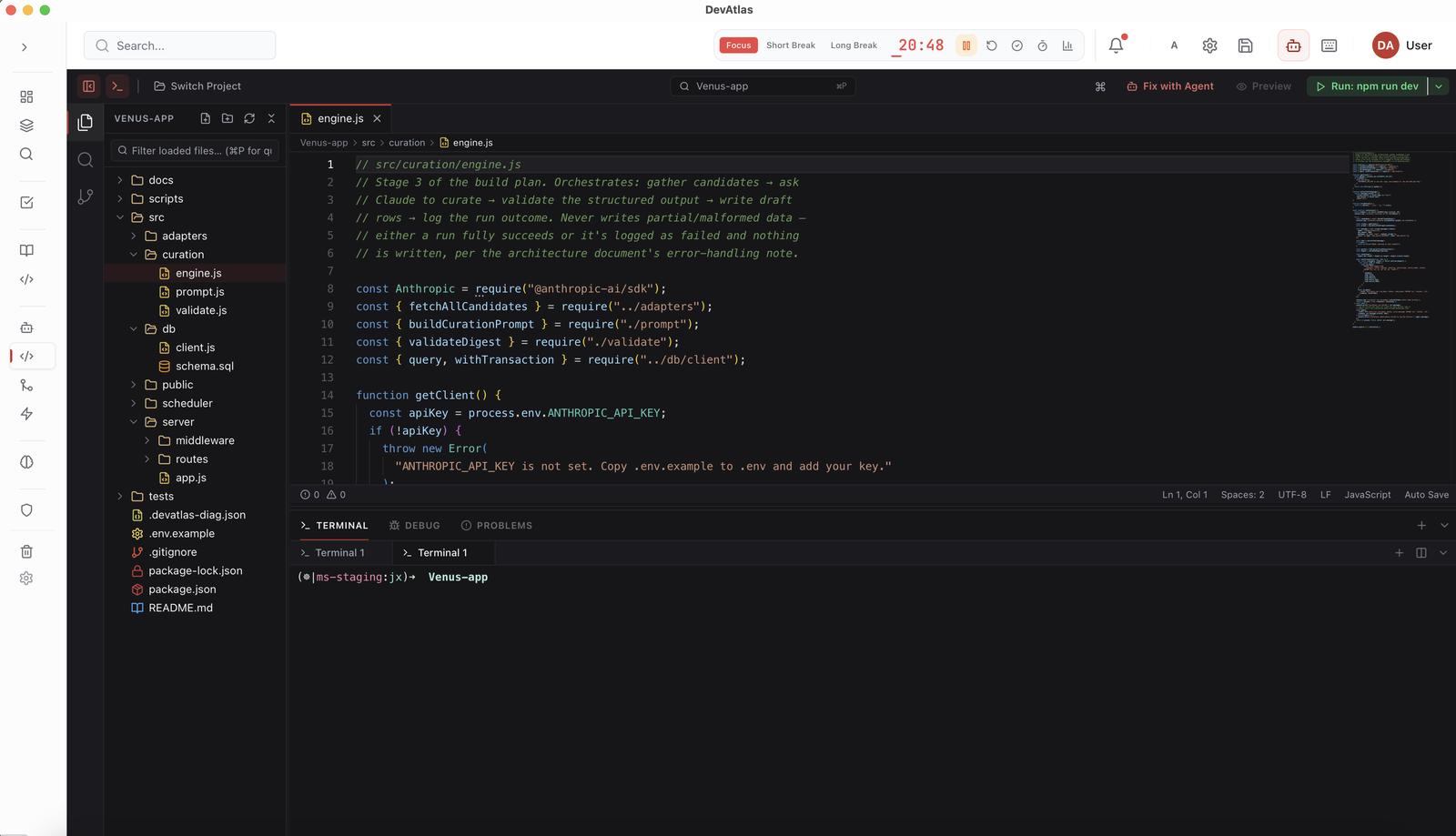The height and width of the screenshot is (836, 1456).
Task: Open timer statistics chart icon
Action: (x=1067, y=45)
